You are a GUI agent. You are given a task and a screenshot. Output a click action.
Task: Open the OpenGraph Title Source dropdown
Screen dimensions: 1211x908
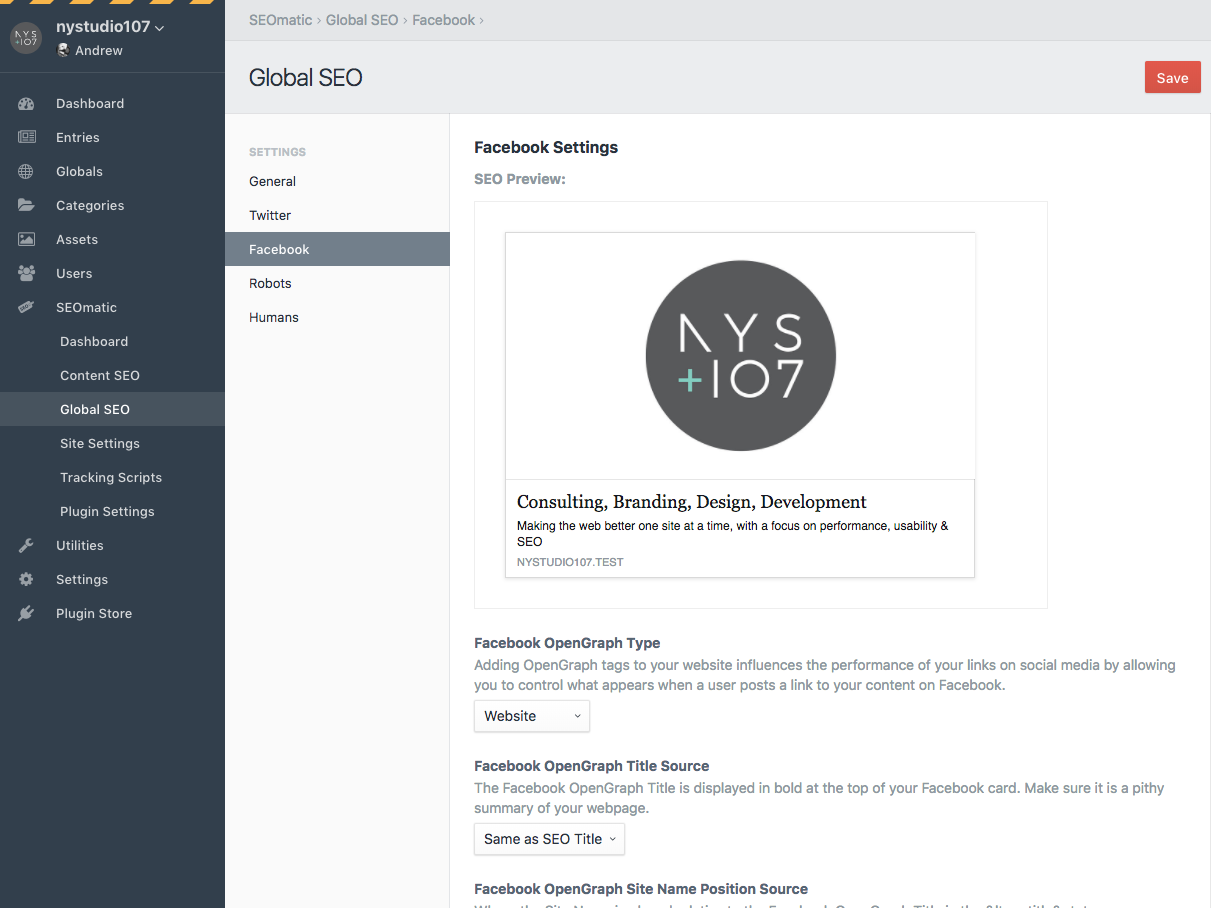(549, 839)
